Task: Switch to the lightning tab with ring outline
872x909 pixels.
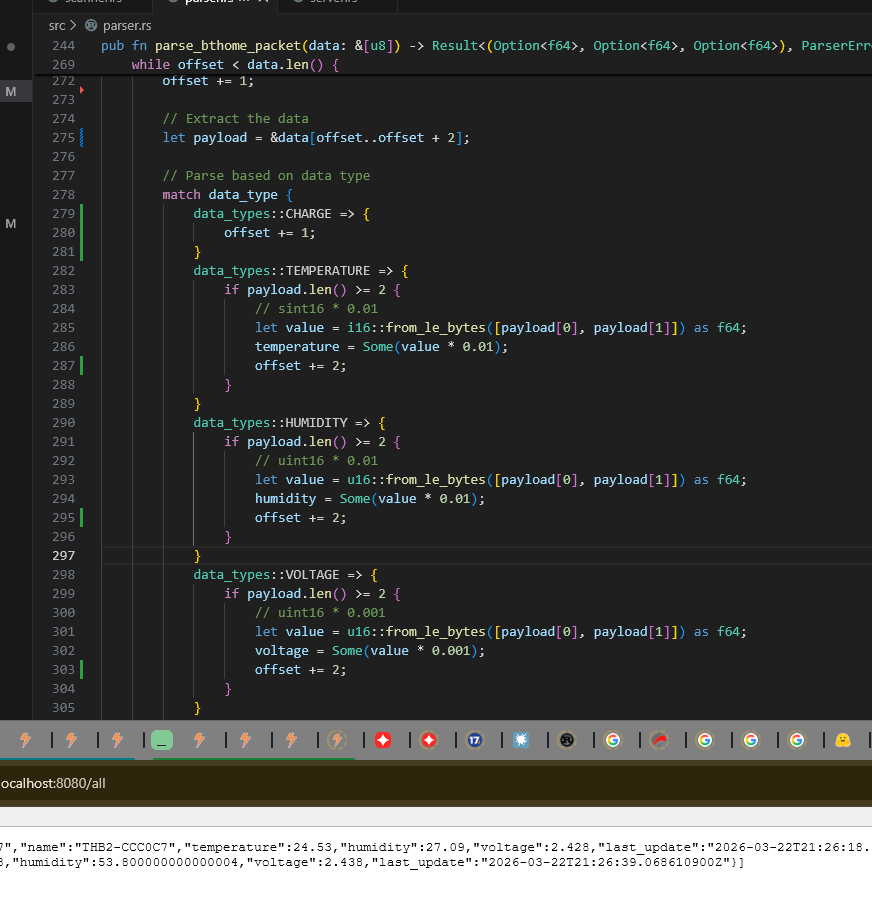Action: (x=337, y=740)
